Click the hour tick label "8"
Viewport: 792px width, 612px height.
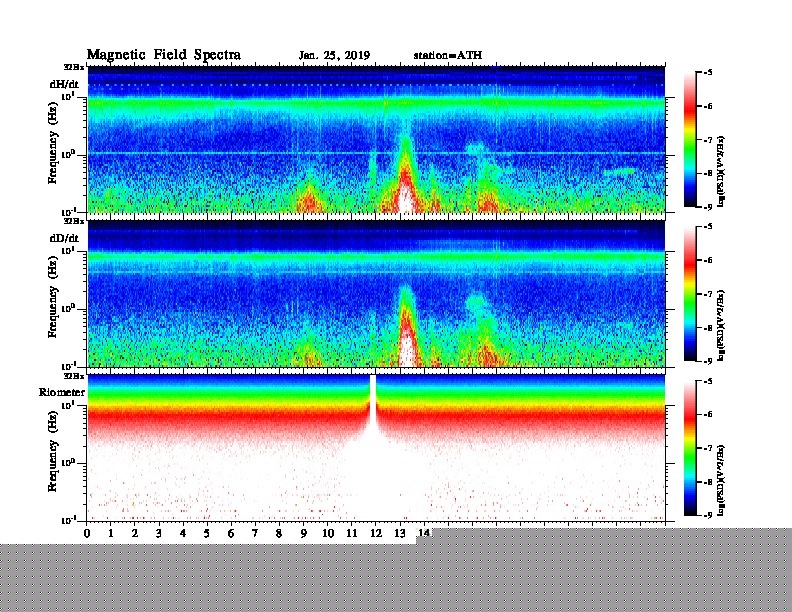click(279, 533)
